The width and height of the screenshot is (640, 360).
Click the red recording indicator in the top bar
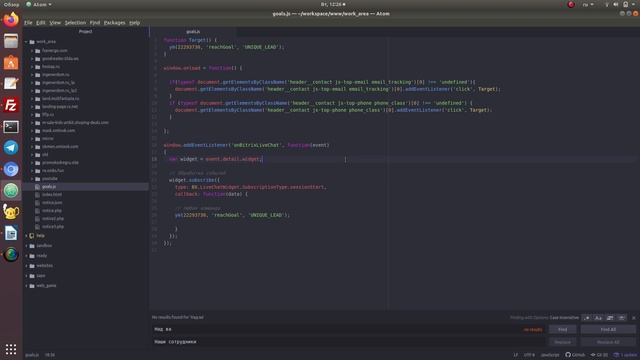pos(571,4)
